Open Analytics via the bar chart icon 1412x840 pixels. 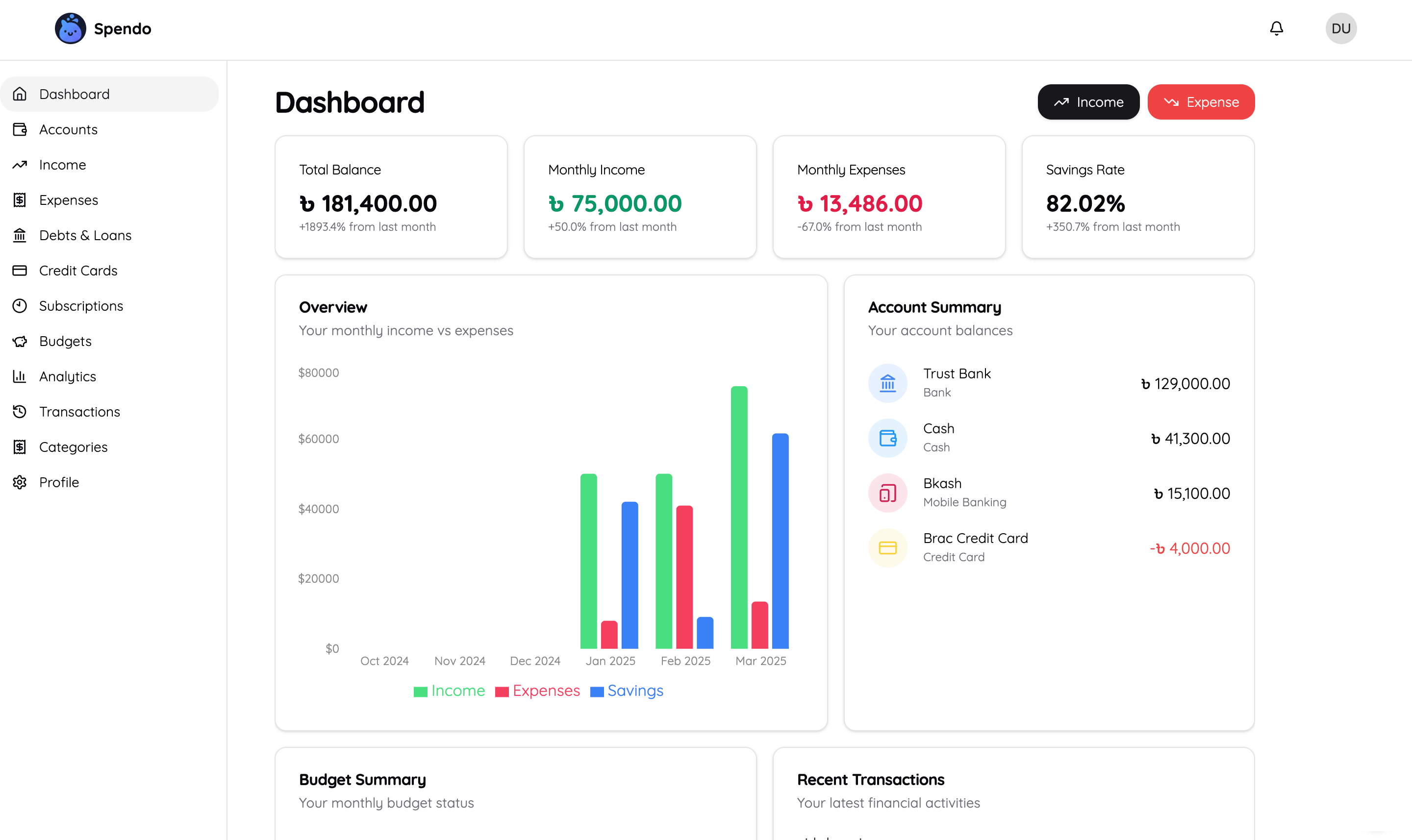[21, 376]
